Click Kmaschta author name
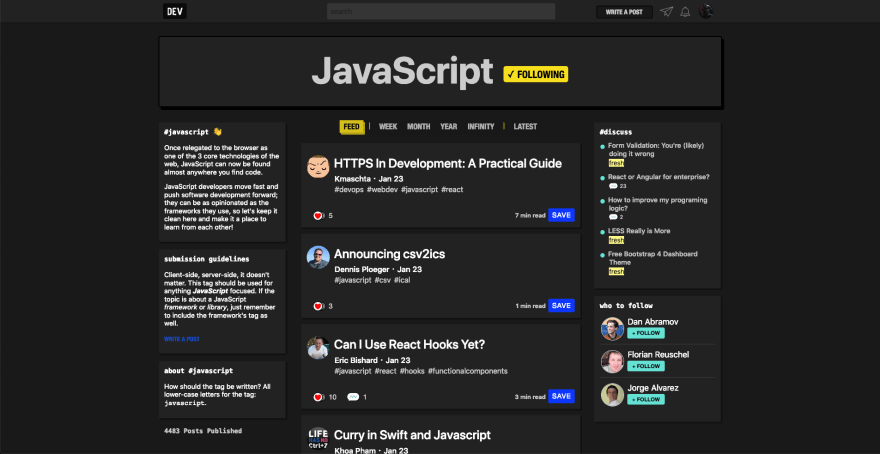880x454 pixels. click(352, 178)
